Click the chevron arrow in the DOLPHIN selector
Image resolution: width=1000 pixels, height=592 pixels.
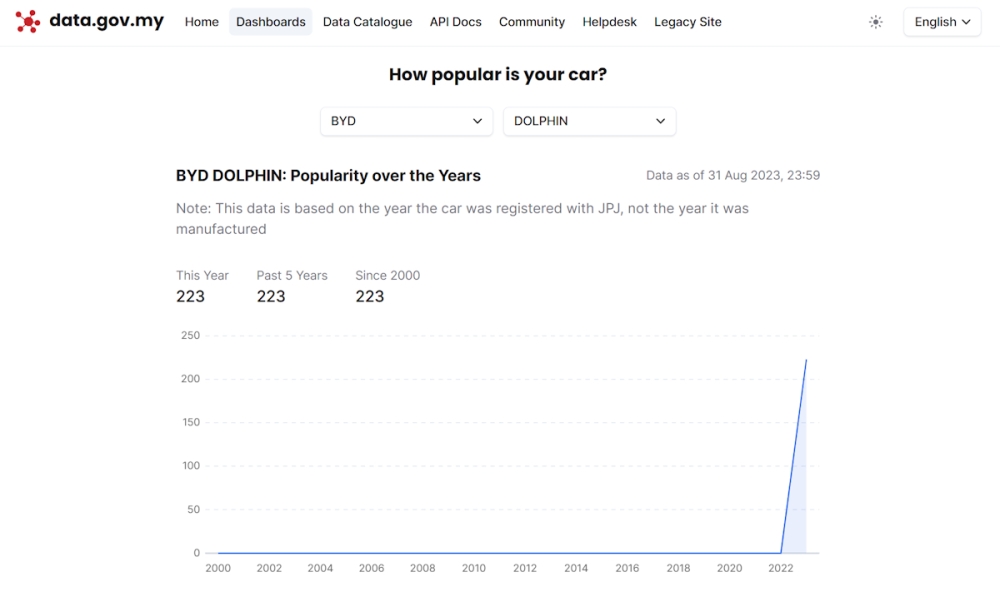point(660,121)
